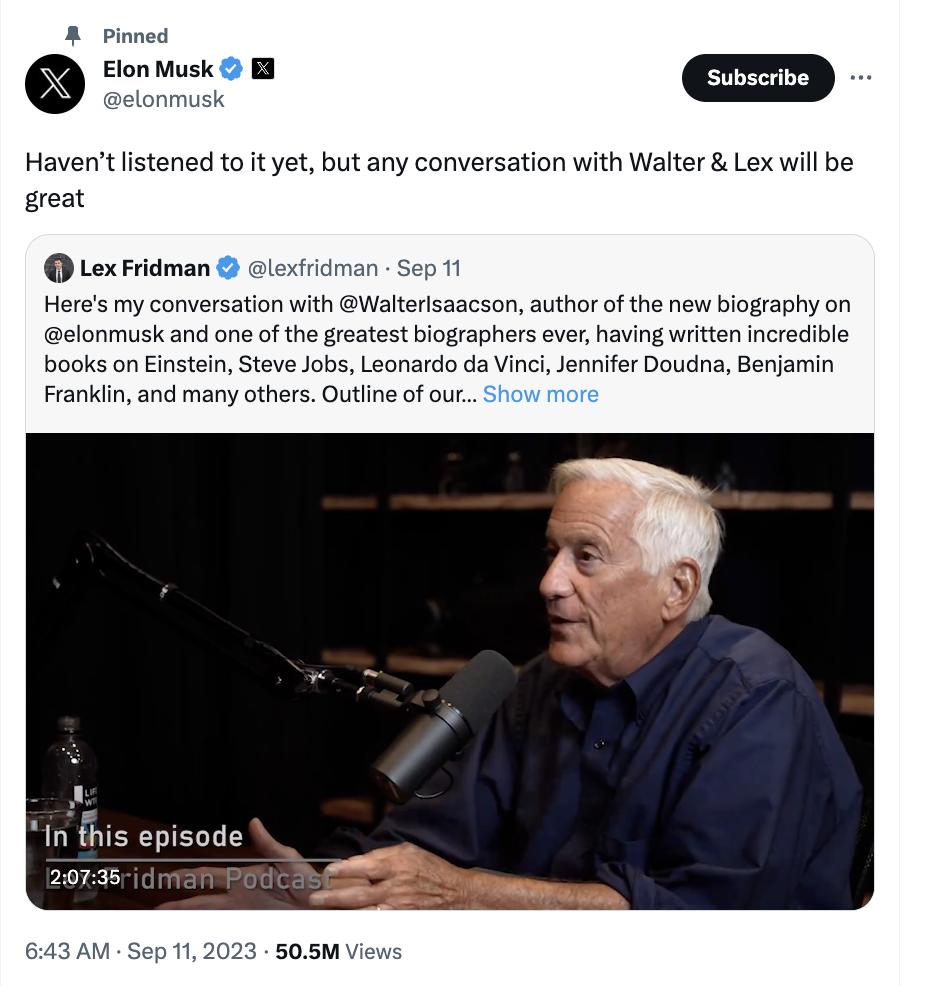This screenshot has width=938, height=986.
Task: Click the Sep 11 quoted post date
Action: (429, 268)
